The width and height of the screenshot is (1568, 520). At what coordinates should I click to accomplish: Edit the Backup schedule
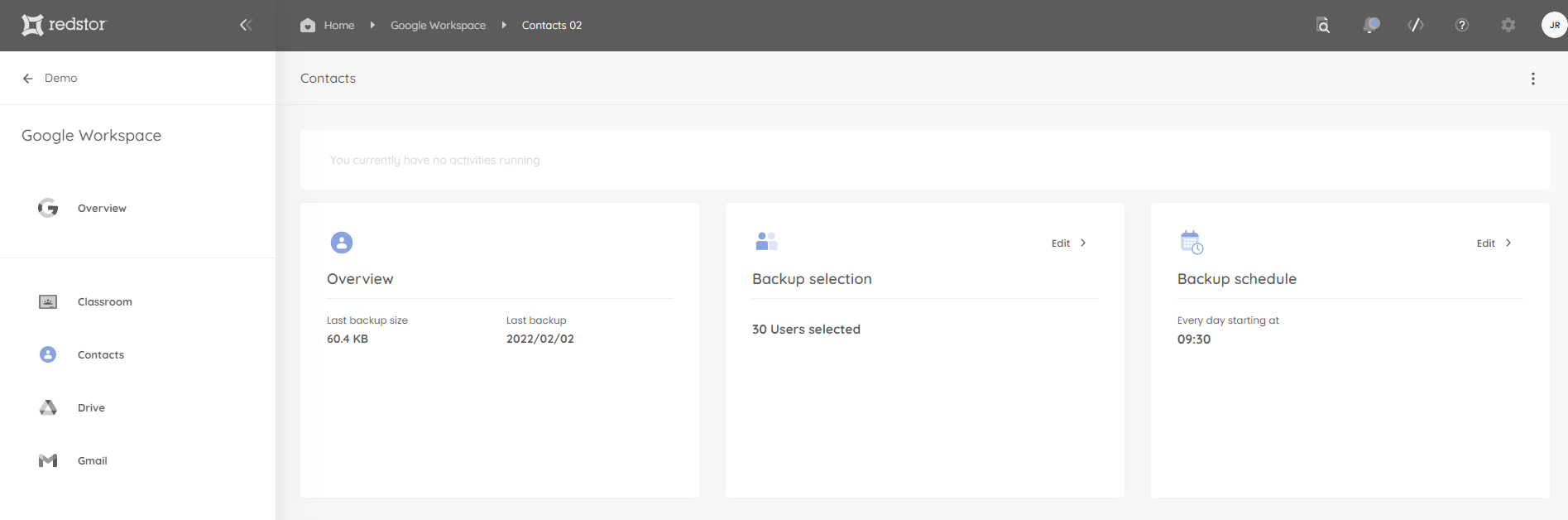point(1486,243)
